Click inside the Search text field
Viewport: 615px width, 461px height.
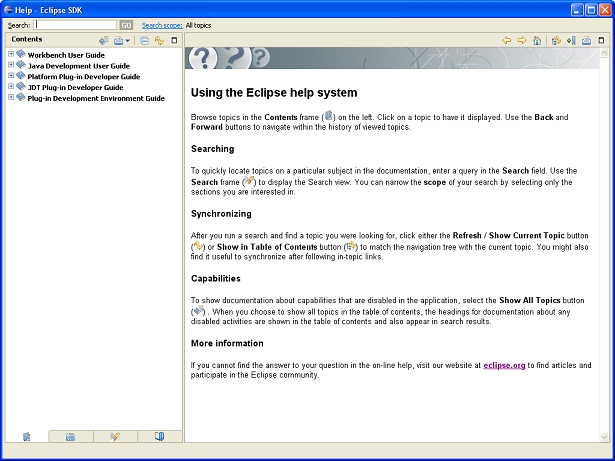(x=75, y=25)
